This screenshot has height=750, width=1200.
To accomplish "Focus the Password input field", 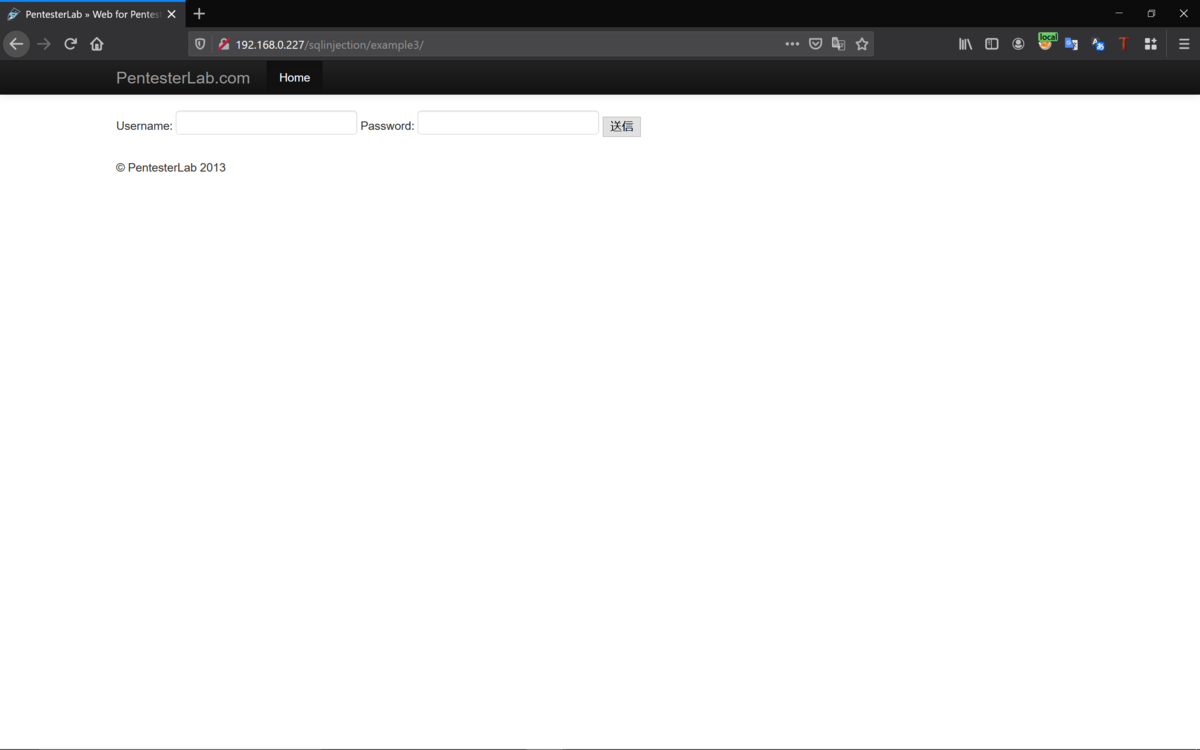I will (508, 123).
